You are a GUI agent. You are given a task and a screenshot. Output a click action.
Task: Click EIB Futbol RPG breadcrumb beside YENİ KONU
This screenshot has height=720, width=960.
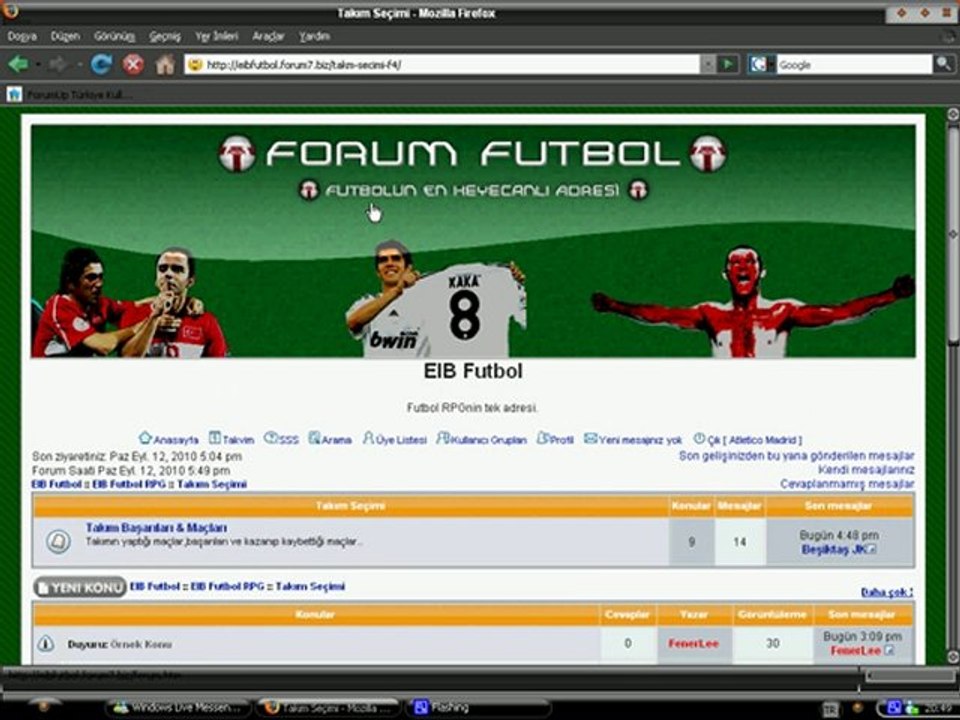[227, 586]
